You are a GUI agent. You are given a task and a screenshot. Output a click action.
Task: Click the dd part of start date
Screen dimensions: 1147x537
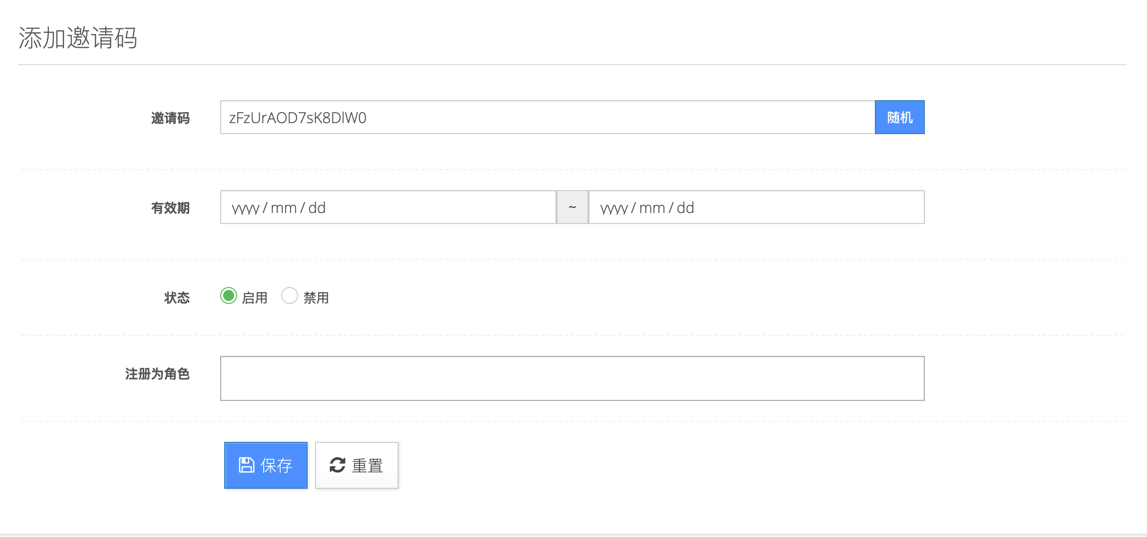pyautogui.click(x=317, y=208)
